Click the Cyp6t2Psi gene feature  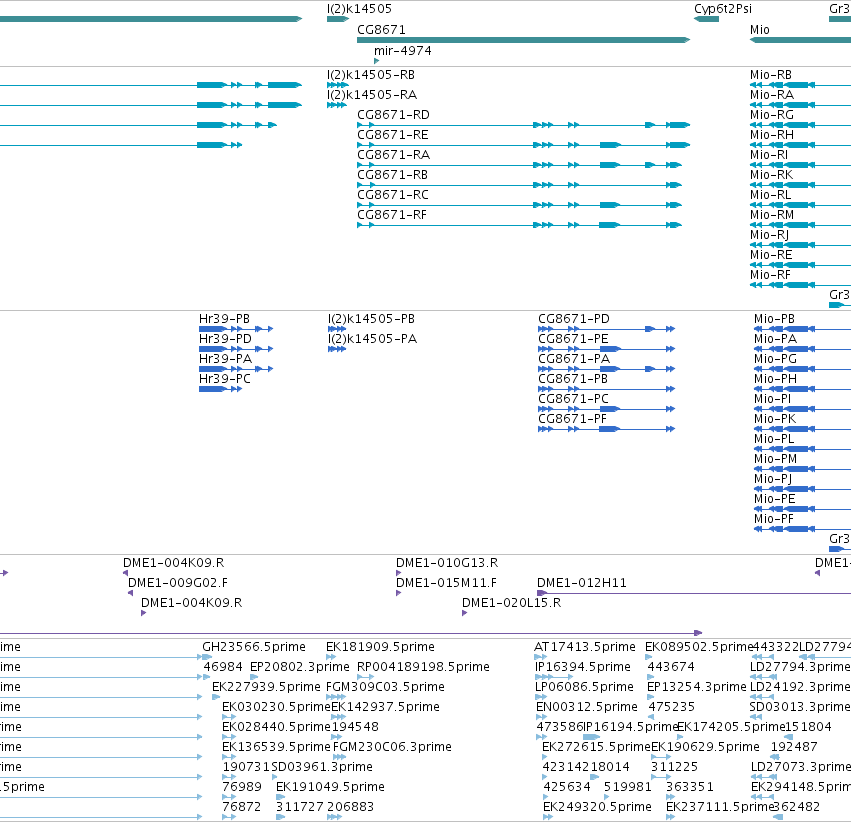tap(706, 19)
